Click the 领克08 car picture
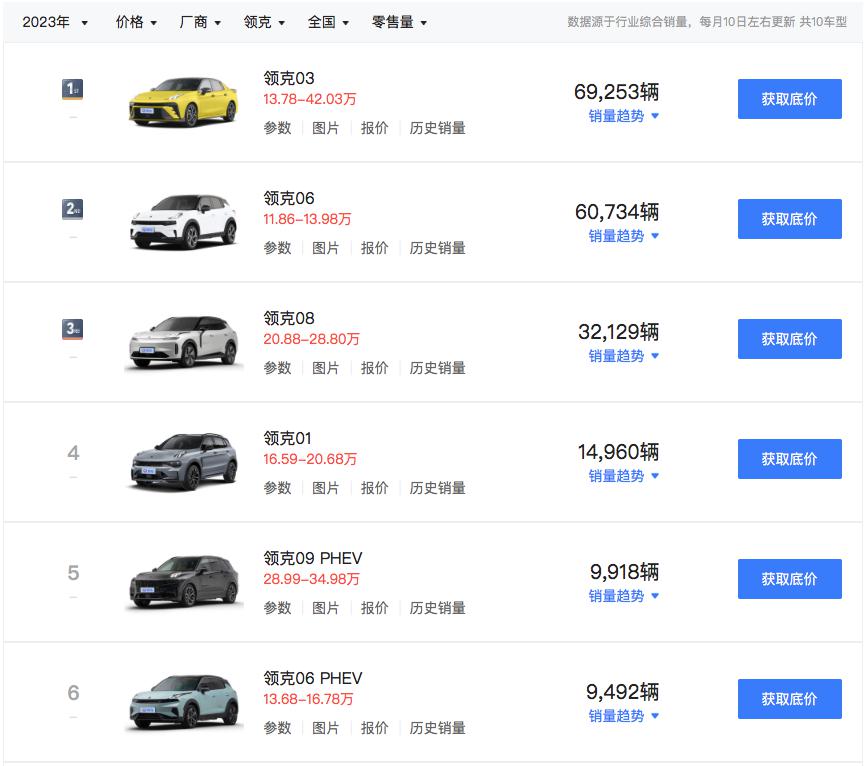This screenshot has height=766, width=867. (x=184, y=341)
